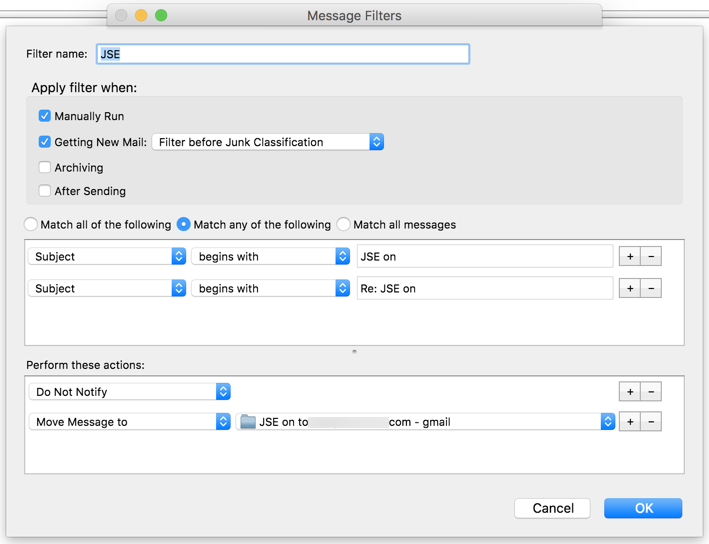Toggle the Getting New Mail checkbox
Viewport: 709px width, 544px height.
(44, 142)
